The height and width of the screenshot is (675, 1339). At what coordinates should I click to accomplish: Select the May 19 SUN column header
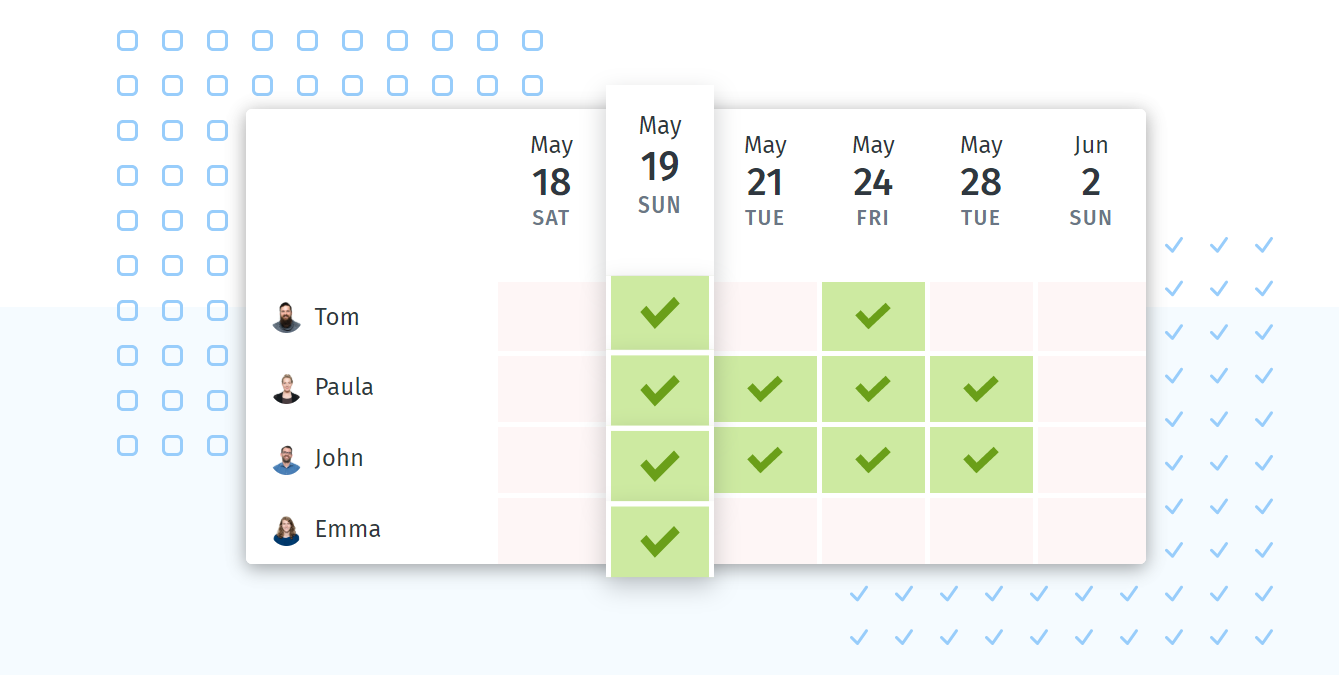pos(660,166)
